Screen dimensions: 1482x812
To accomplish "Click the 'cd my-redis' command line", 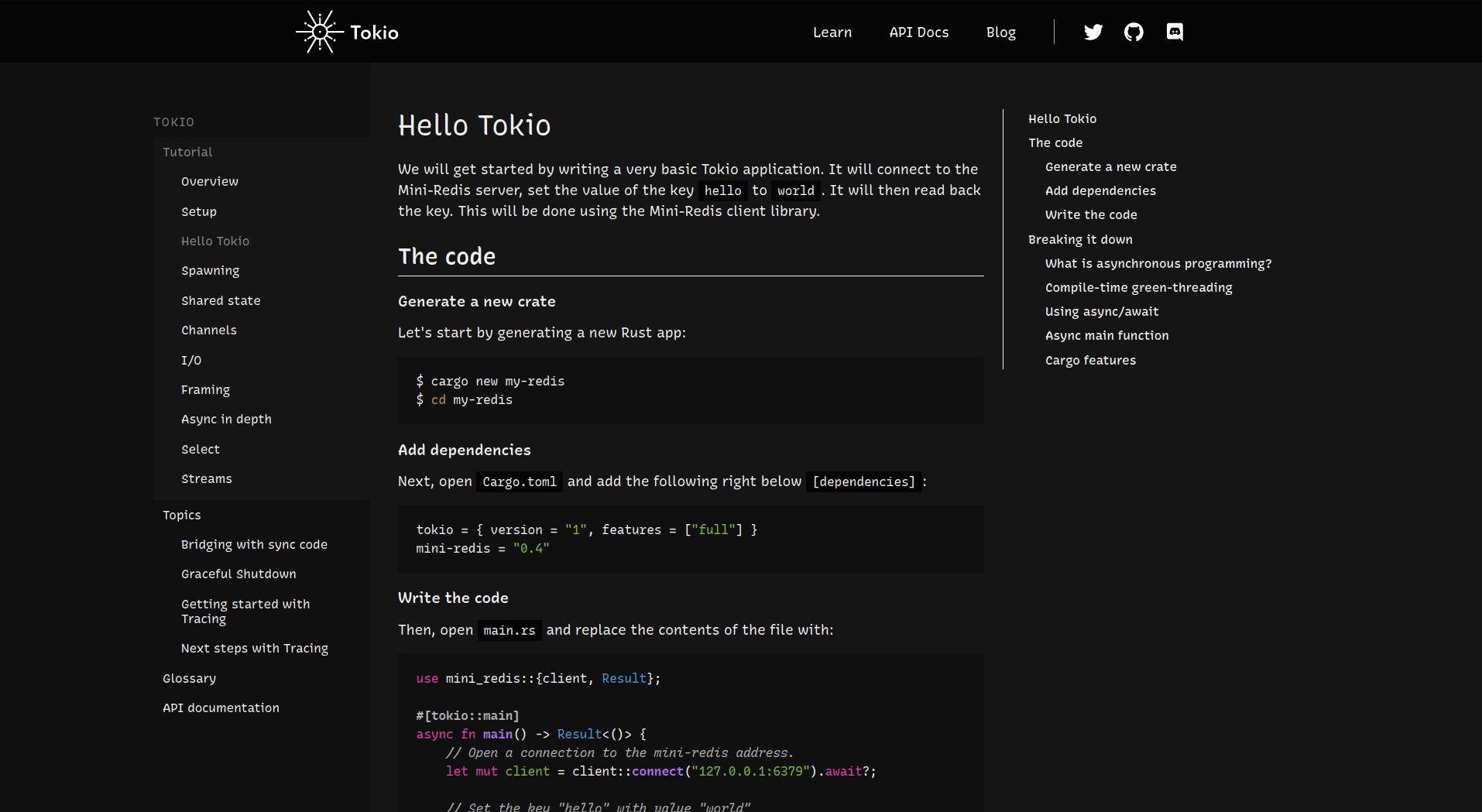I will point(464,399).
